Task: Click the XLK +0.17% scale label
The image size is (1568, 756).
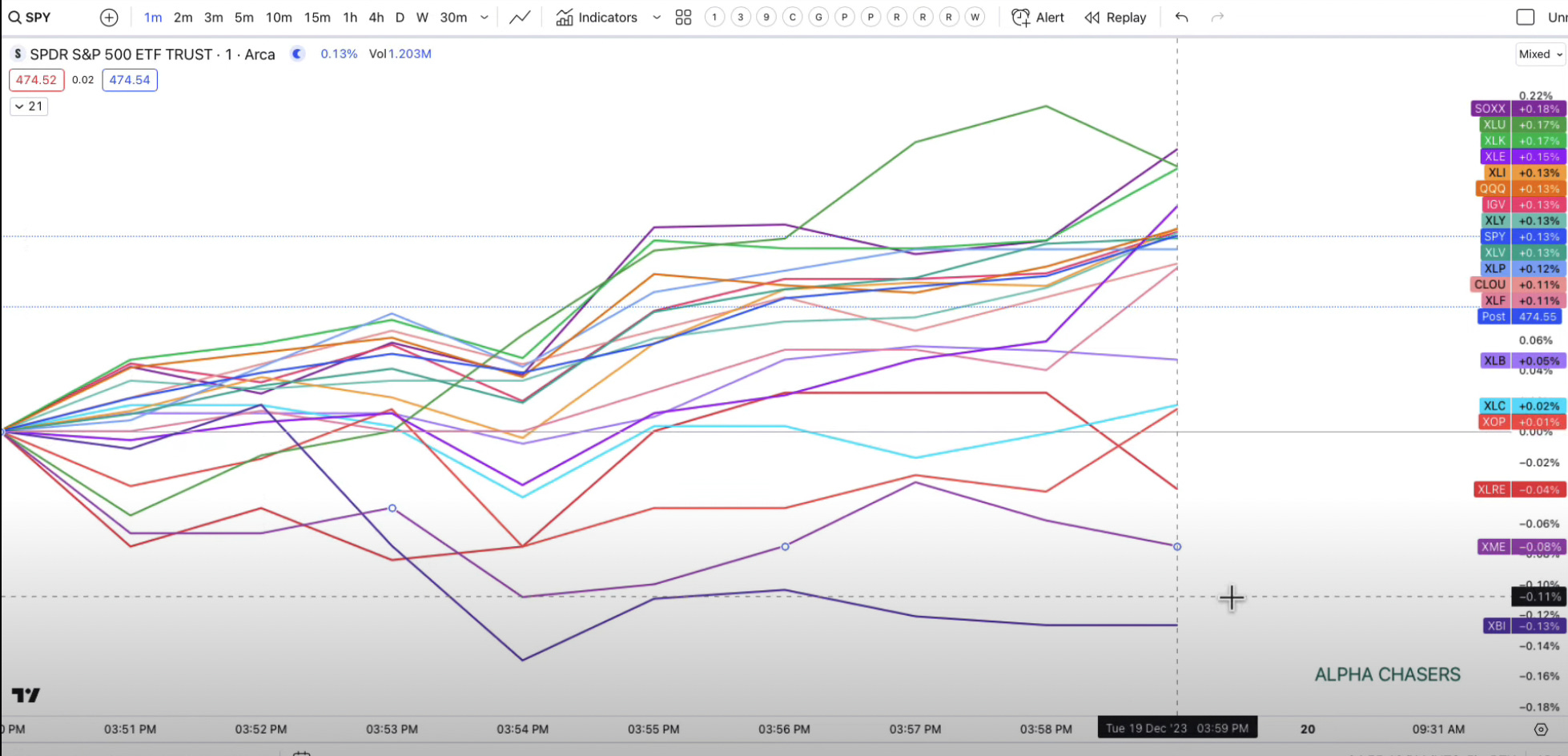Action: pyautogui.click(x=1522, y=141)
